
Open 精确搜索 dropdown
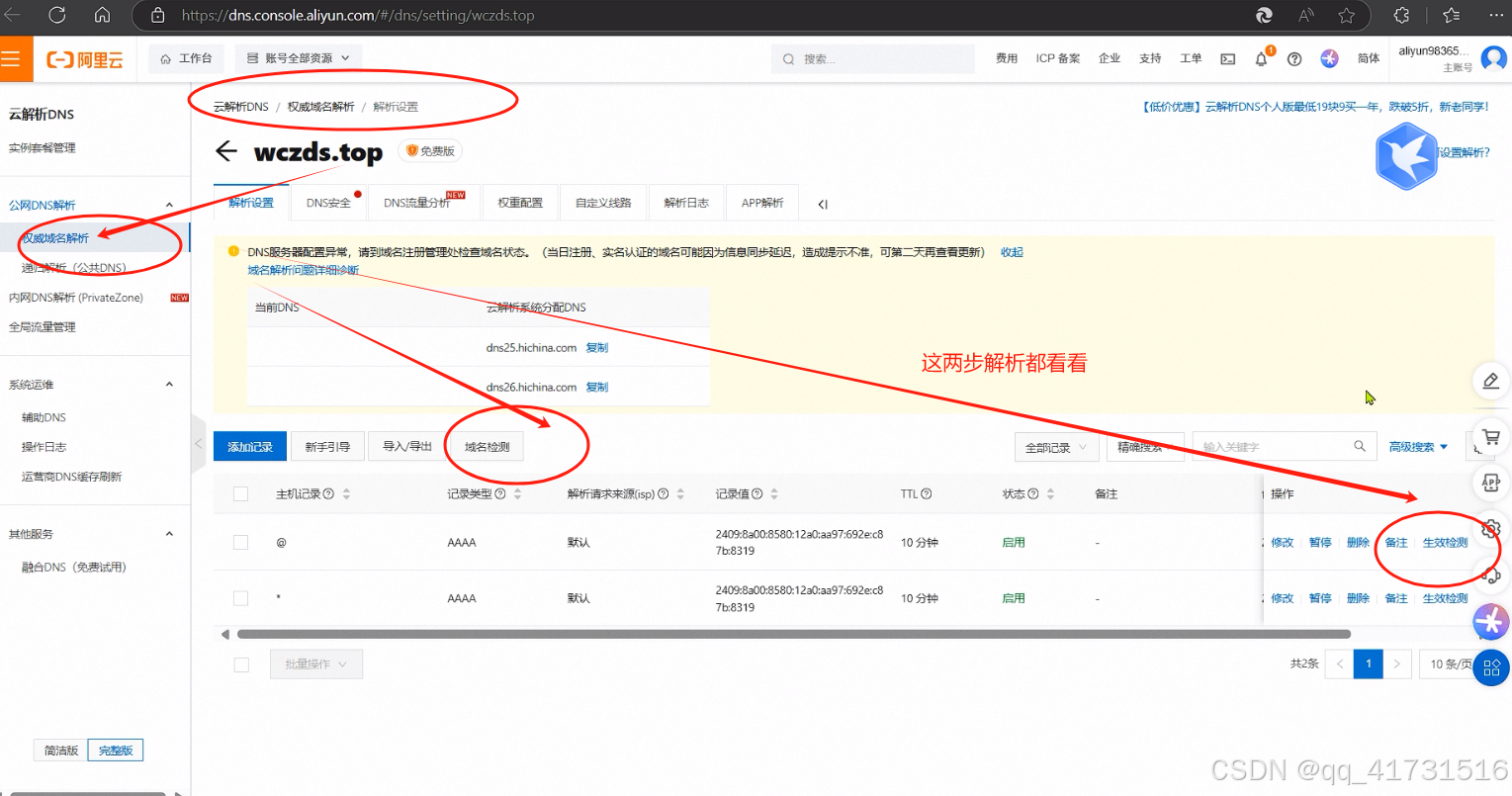pyautogui.click(x=1145, y=447)
